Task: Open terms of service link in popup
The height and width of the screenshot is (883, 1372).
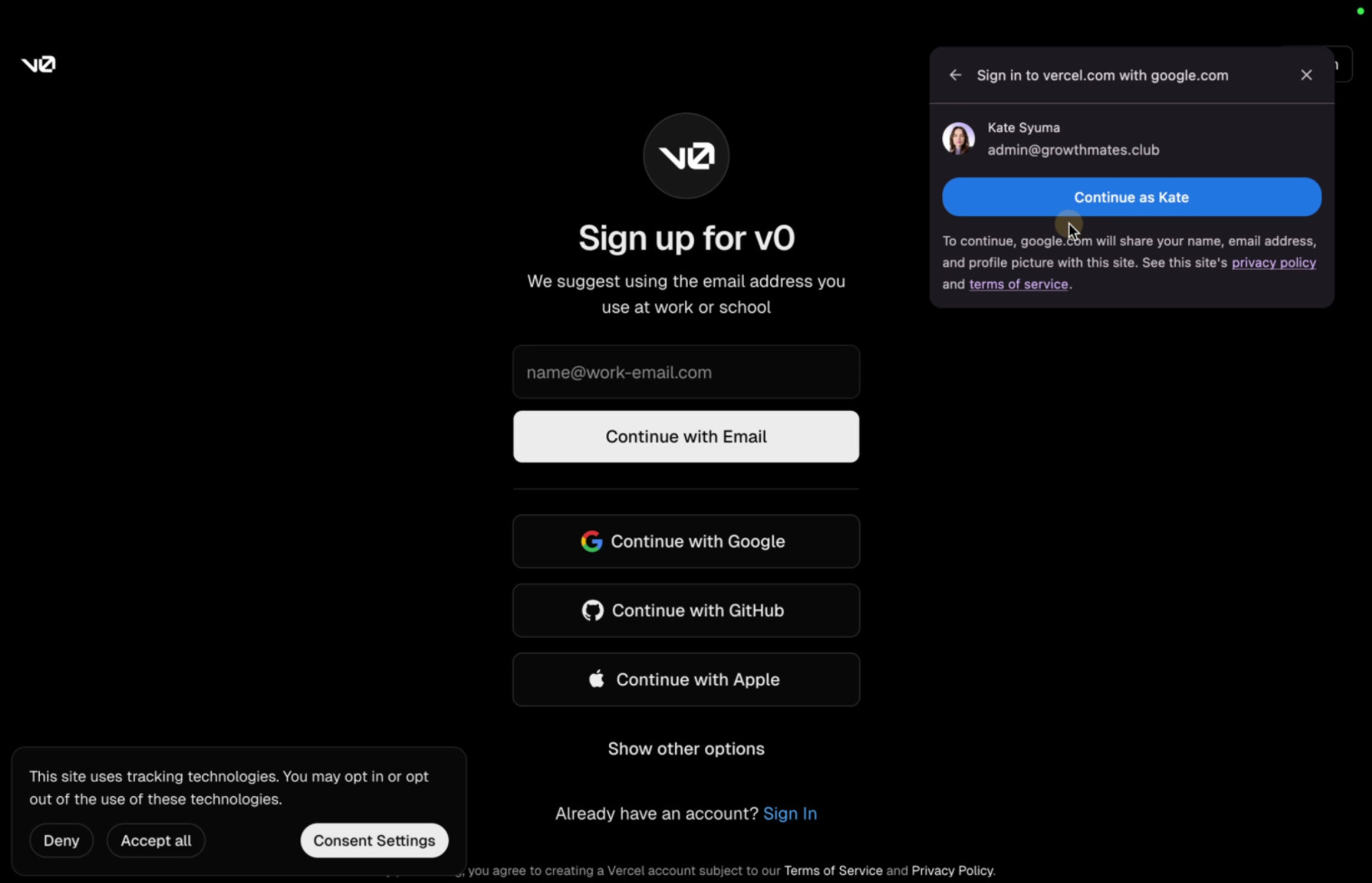Action: [x=1018, y=284]
